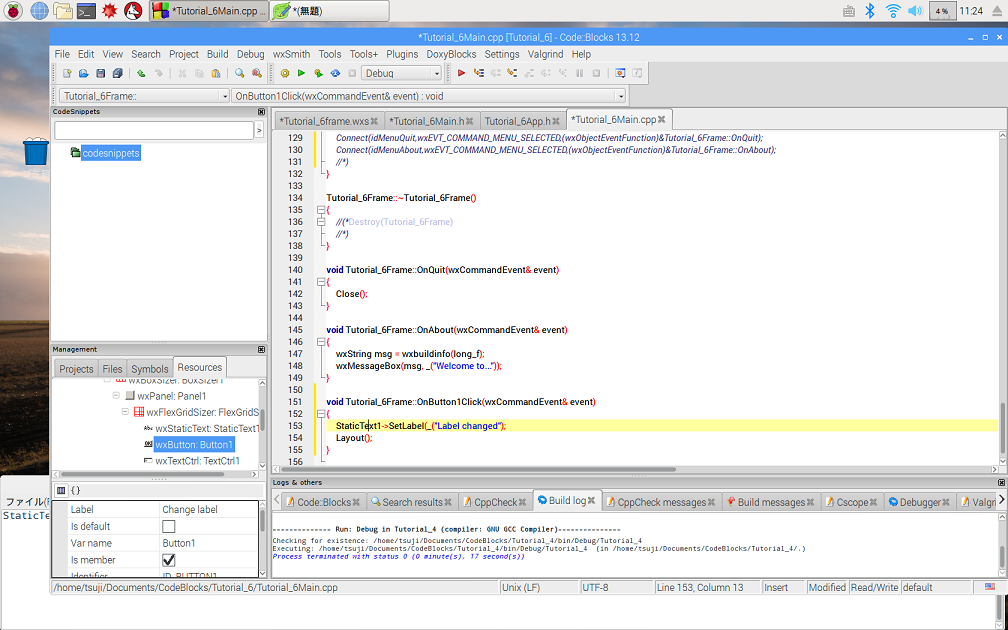
Task: Click the Step into debug icon
Action: pos(512,73)
